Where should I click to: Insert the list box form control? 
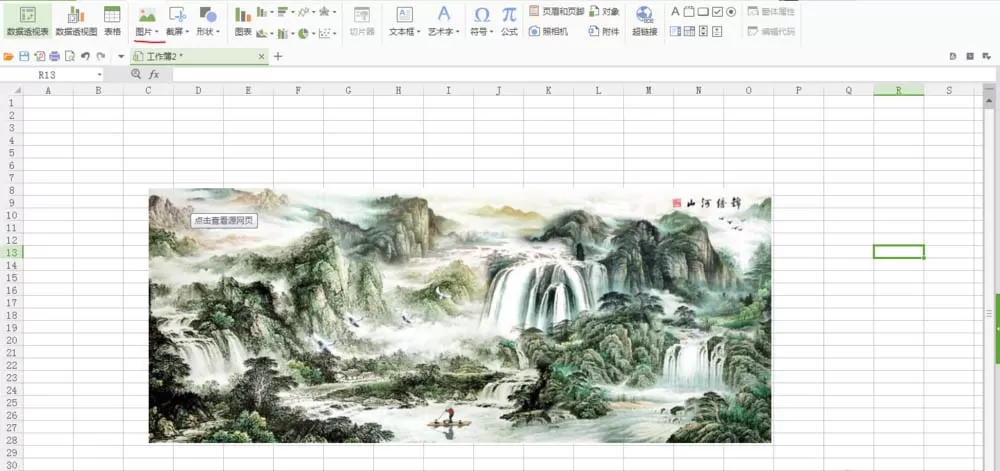[x=675, y=31]
